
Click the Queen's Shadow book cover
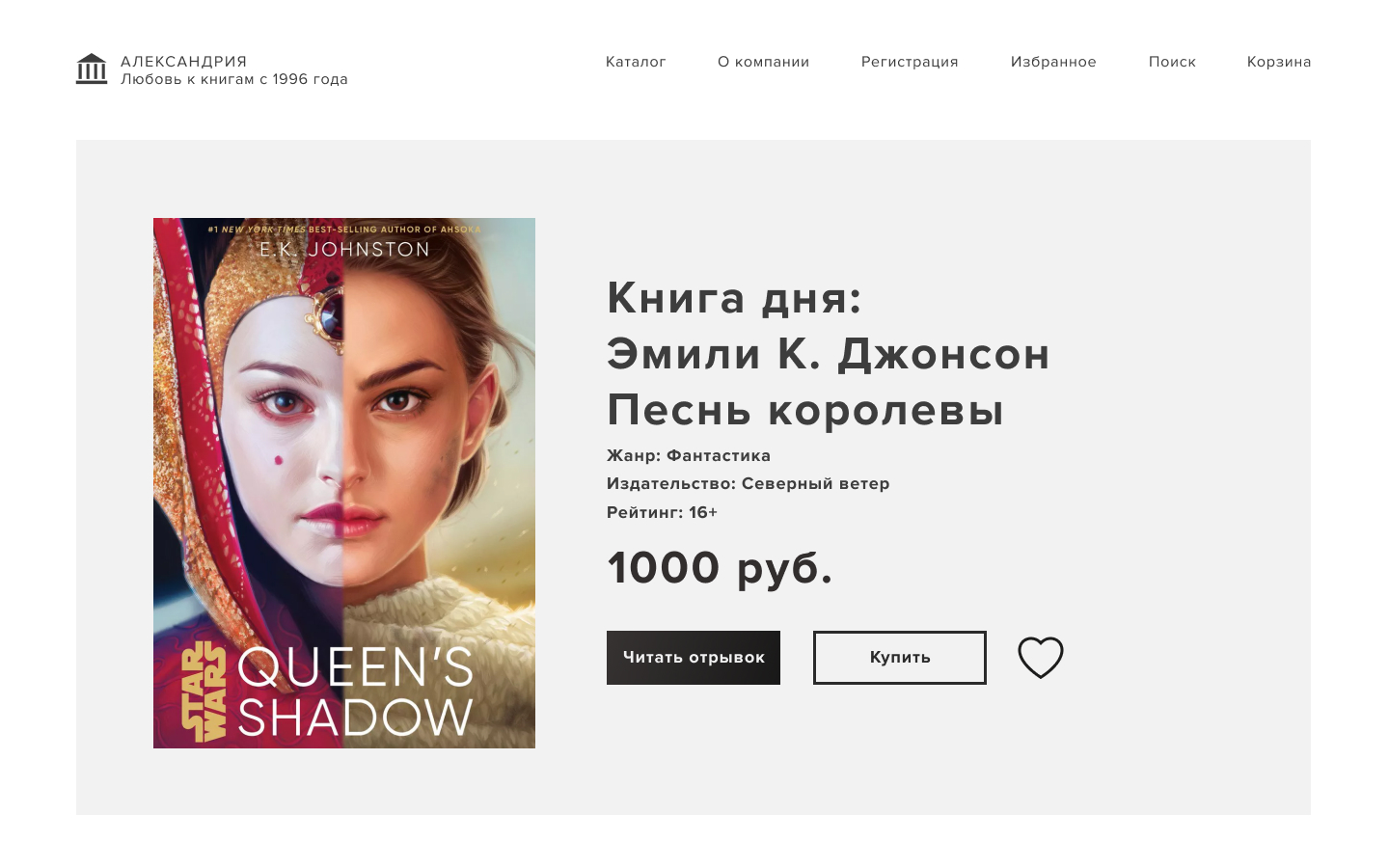click(344, 483)
